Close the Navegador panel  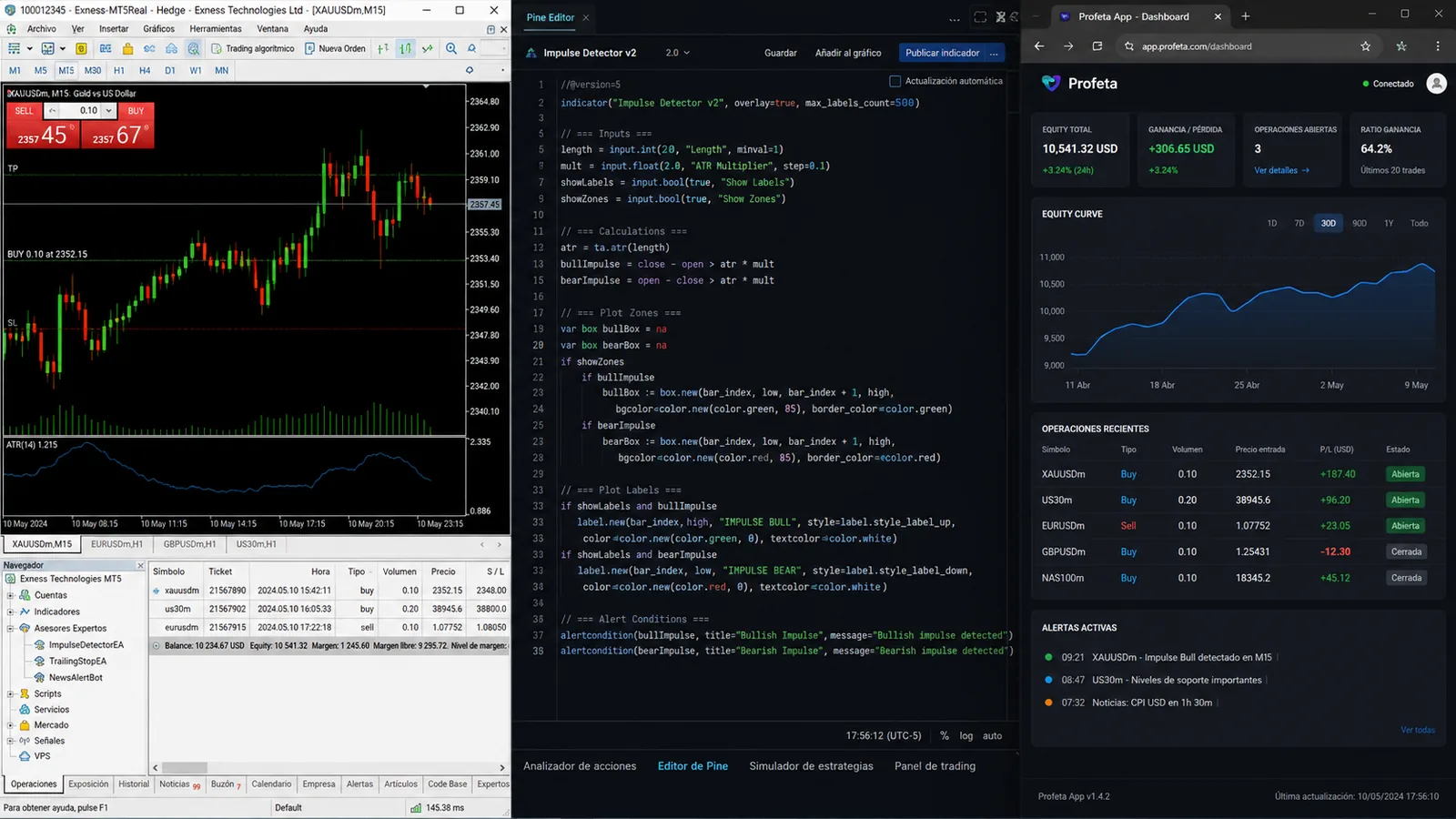point(140,565)
